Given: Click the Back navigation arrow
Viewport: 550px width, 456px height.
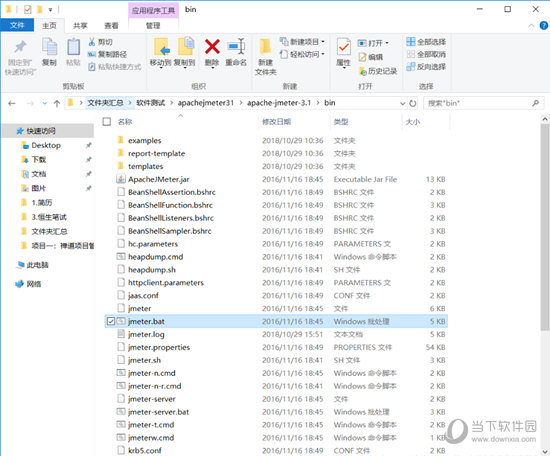Looking at the screenshot, I should point(12,103).
